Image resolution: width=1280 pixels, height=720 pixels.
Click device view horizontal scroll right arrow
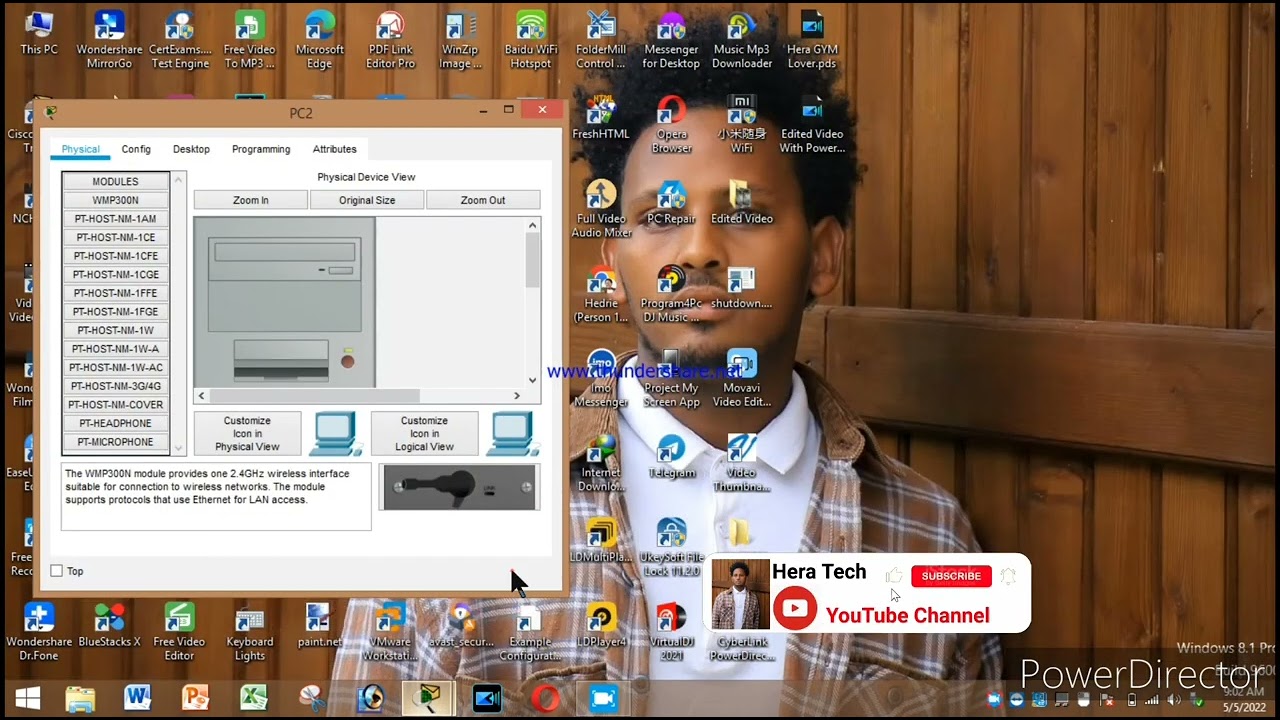(517, 396)
